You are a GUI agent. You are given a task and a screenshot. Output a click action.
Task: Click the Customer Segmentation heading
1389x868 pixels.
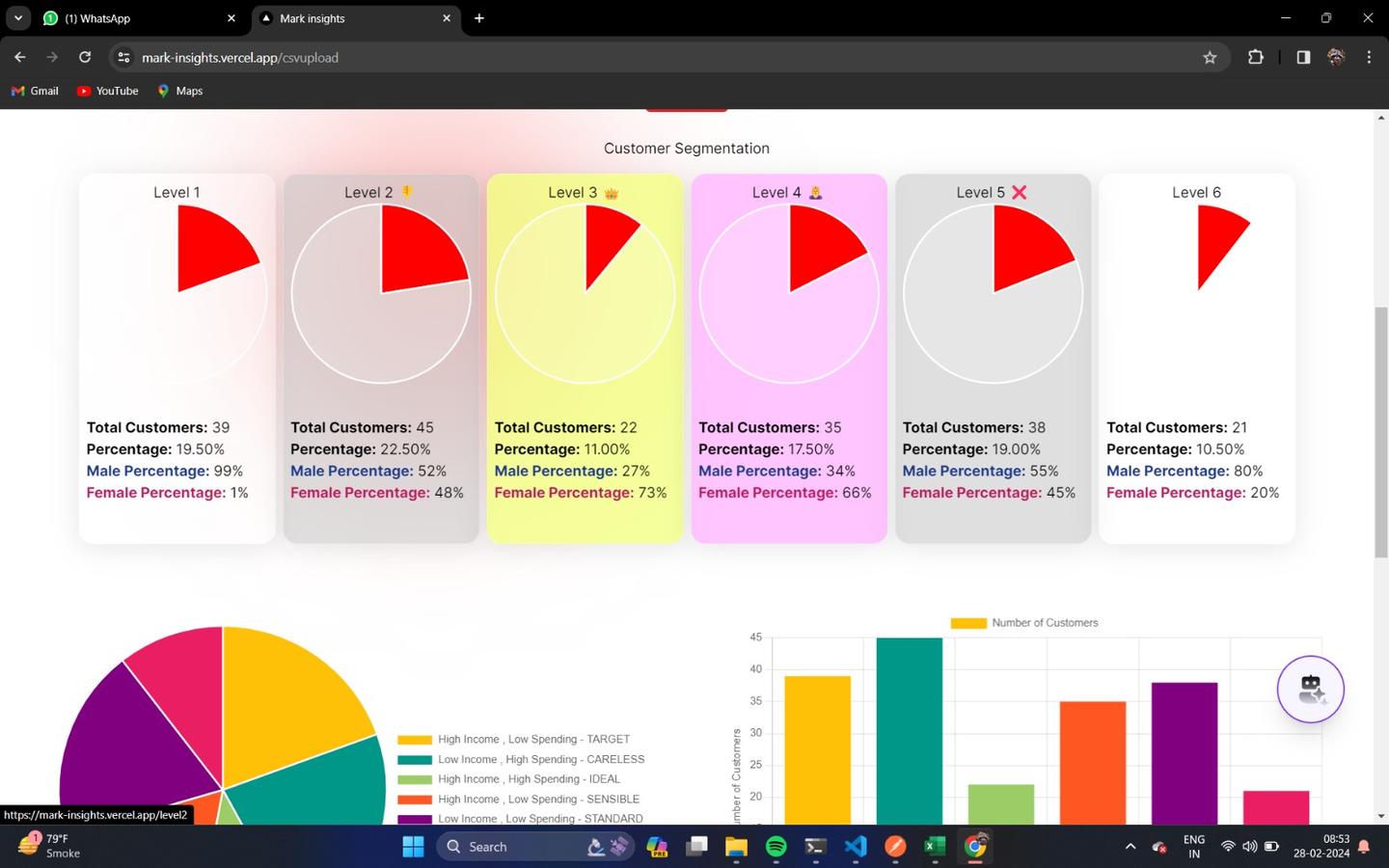tap(687, 149)
